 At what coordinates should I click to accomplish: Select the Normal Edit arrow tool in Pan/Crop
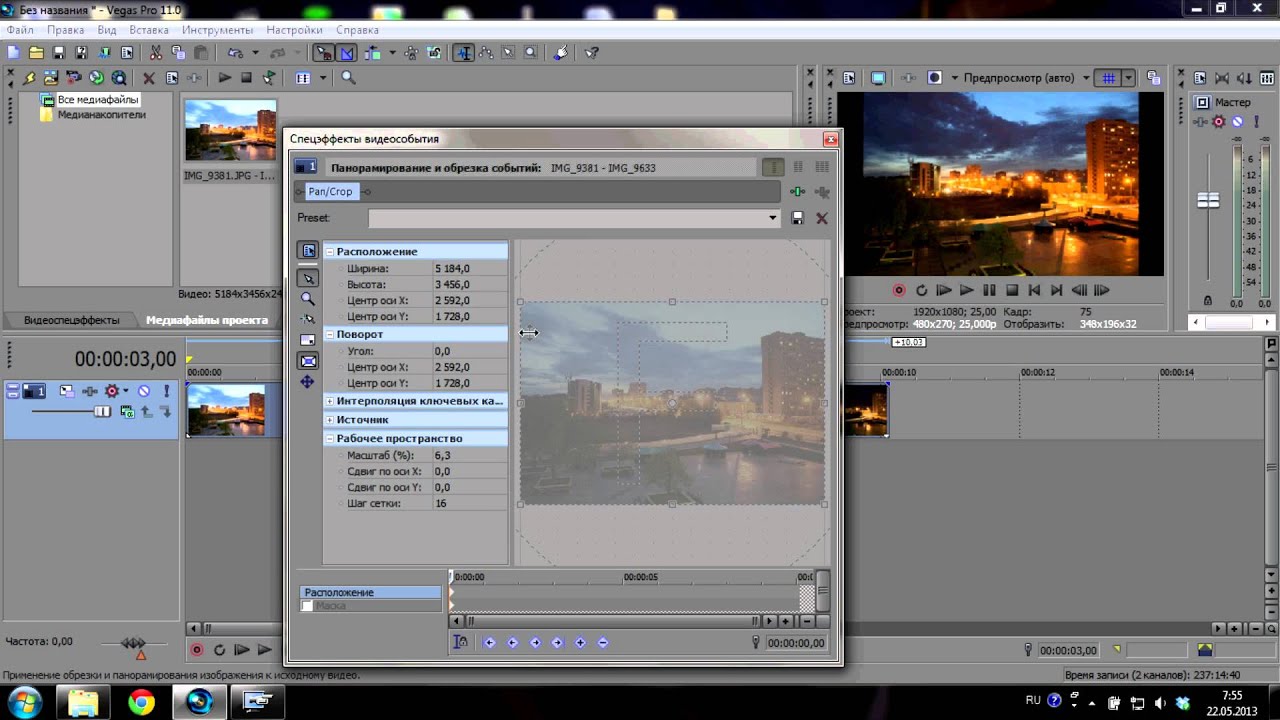tap(308, 279)
